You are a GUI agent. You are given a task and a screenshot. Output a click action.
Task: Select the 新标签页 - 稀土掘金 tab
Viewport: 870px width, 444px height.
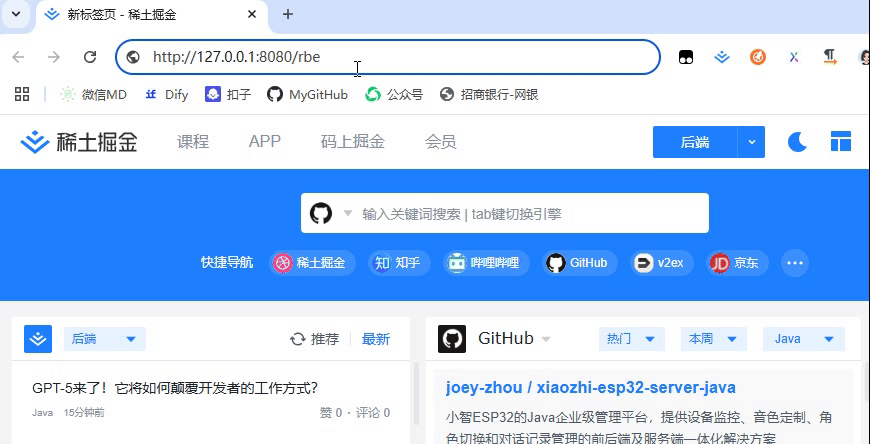pos(150,15)
